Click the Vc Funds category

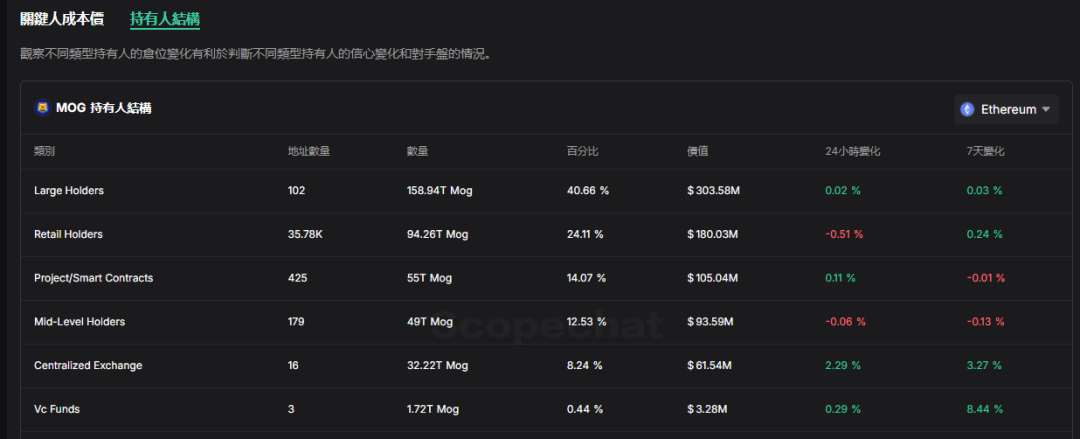[58, 410]
